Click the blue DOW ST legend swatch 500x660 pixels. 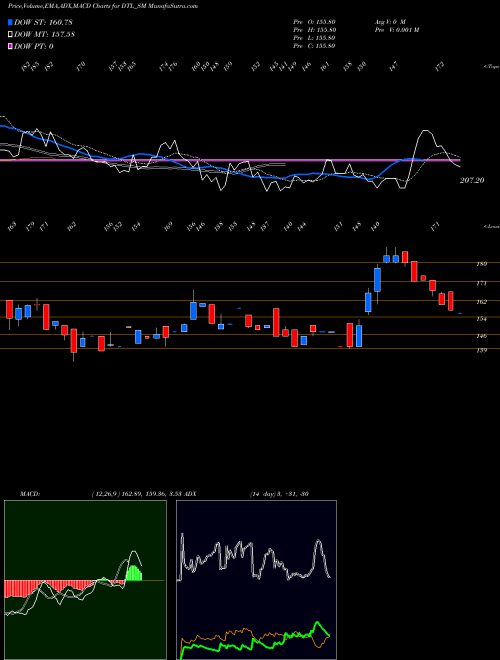point(11,22)
